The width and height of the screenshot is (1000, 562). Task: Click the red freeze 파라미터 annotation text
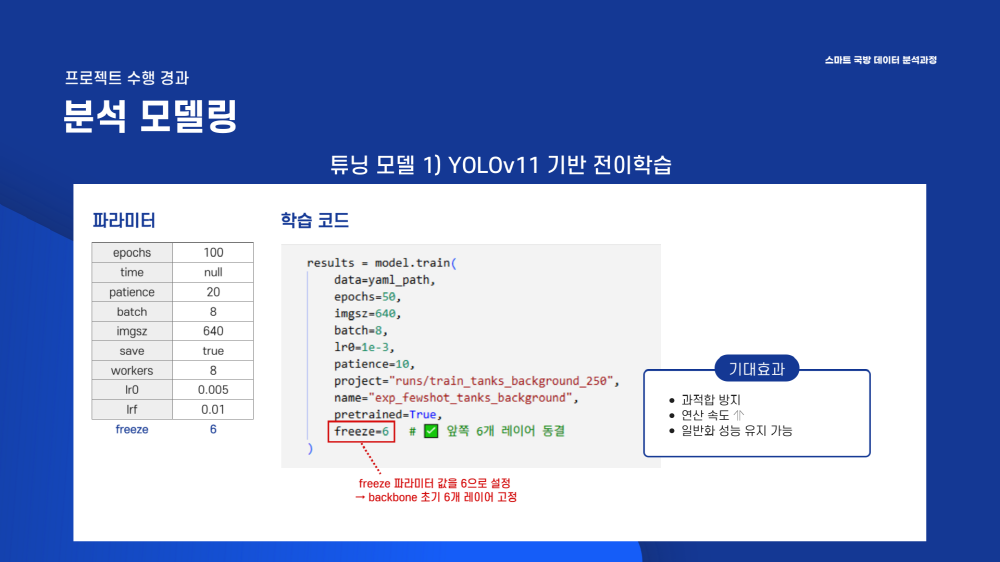tap(436, 483)
